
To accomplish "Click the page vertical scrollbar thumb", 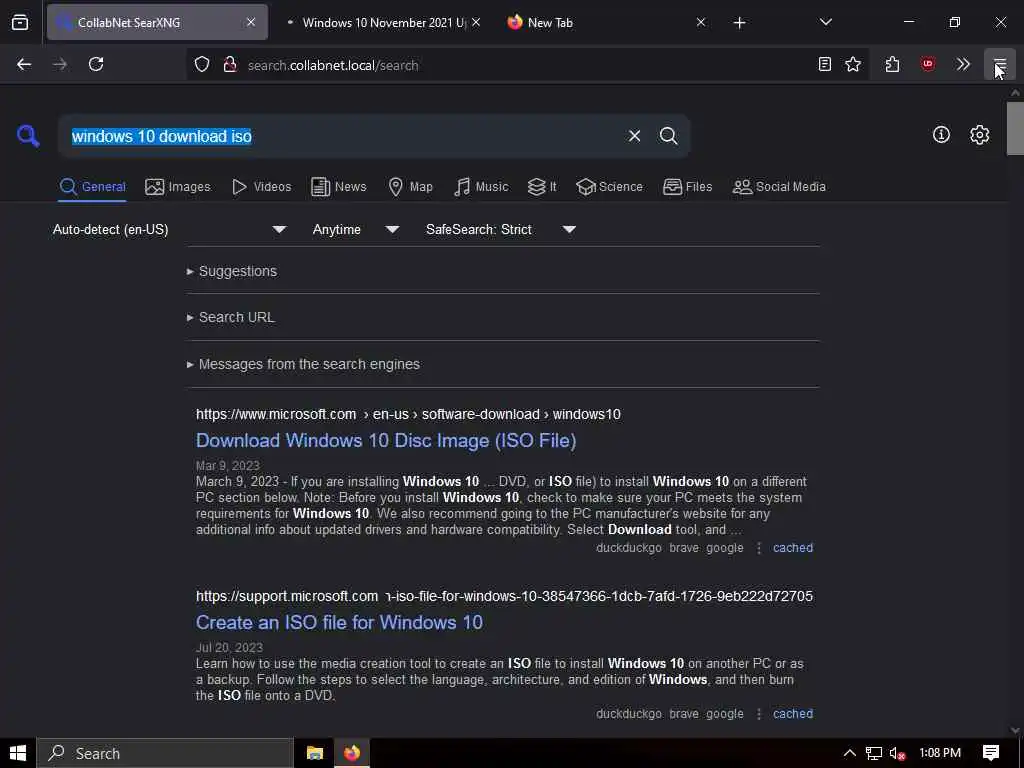I will coord(1015,129).
